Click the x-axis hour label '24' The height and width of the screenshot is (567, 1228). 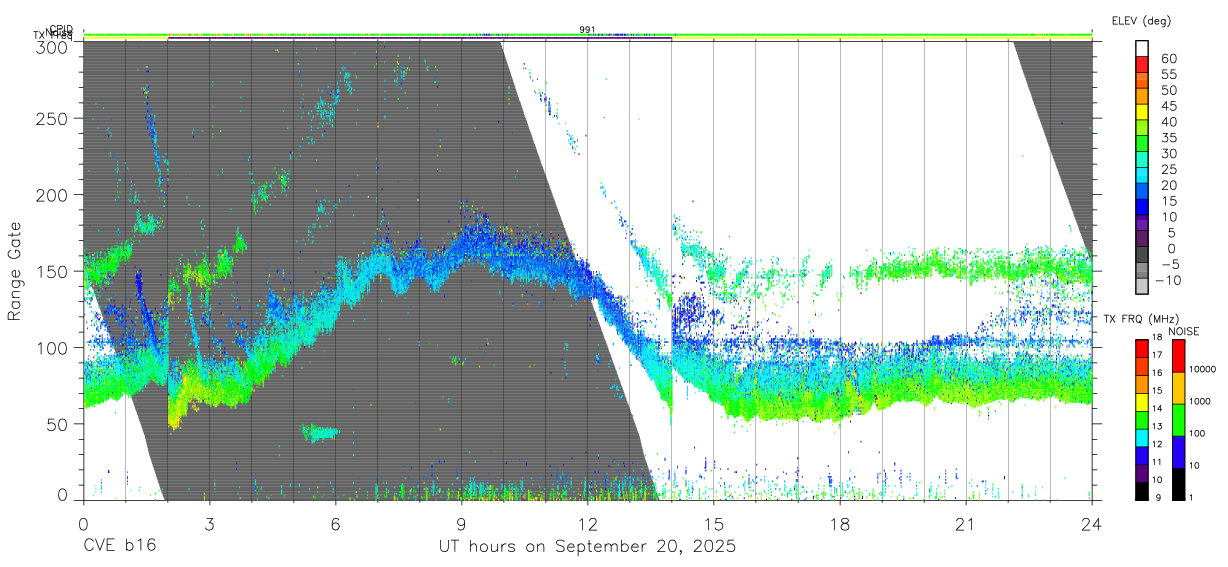[x=1092, y=524]
